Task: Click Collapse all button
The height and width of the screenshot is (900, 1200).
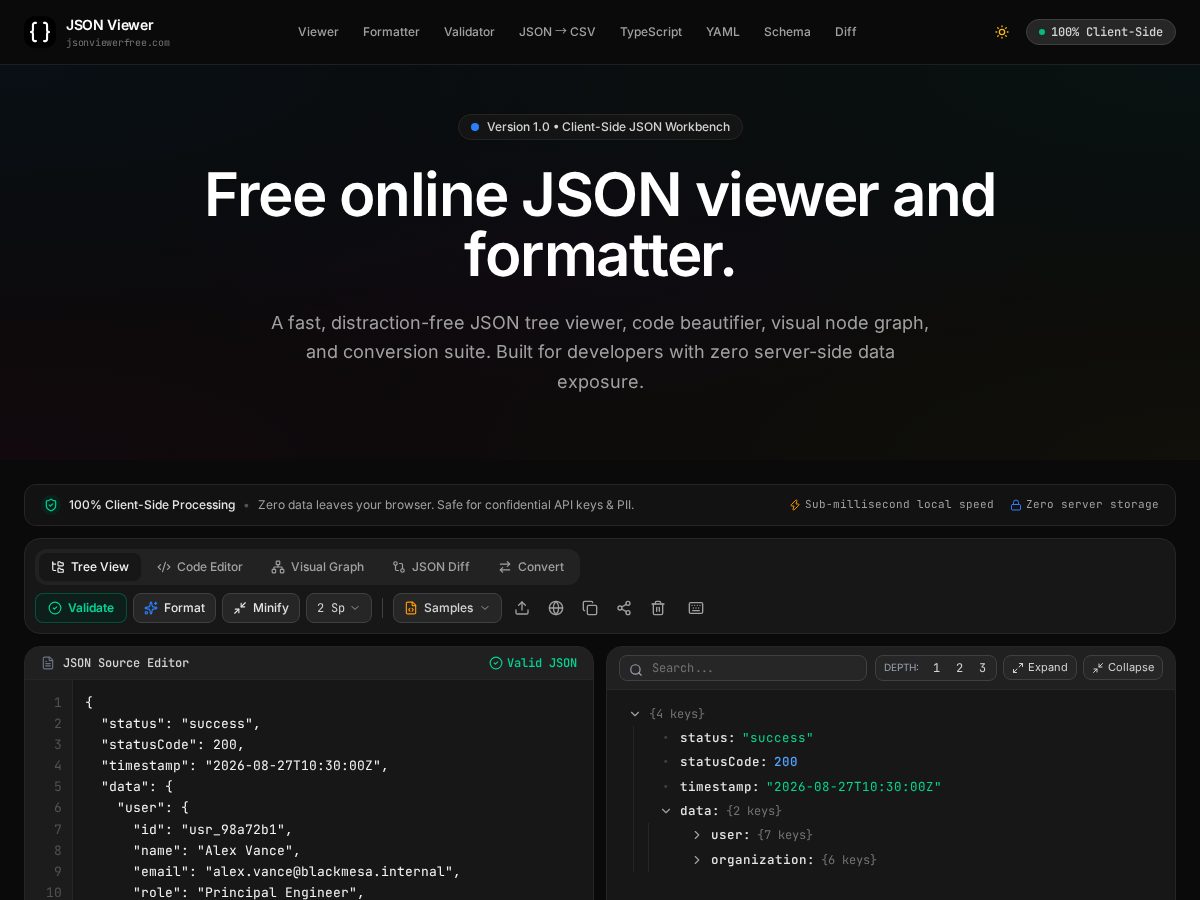Action: coord(1123,668)
